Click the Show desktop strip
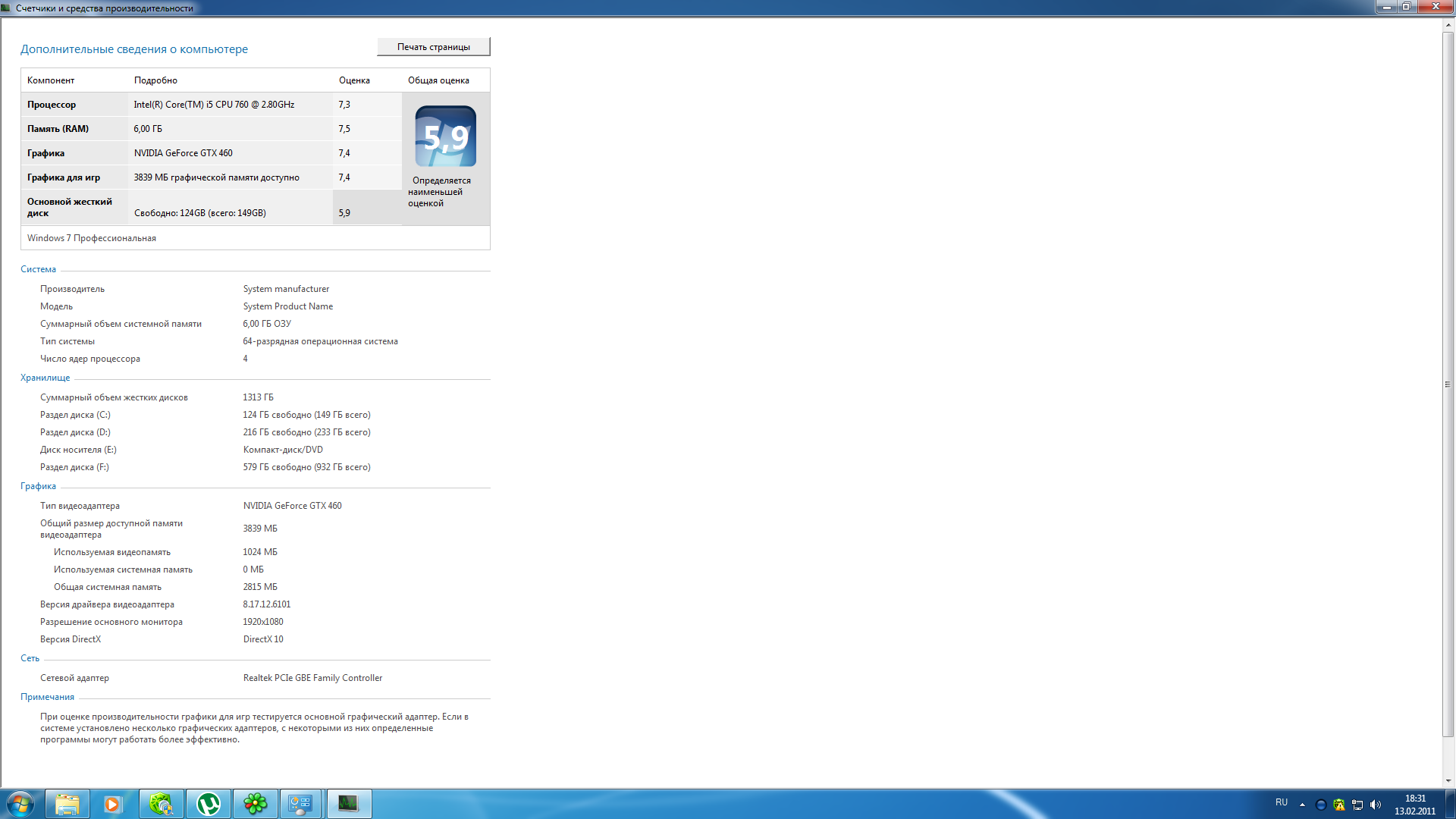 coord(1450,804)
